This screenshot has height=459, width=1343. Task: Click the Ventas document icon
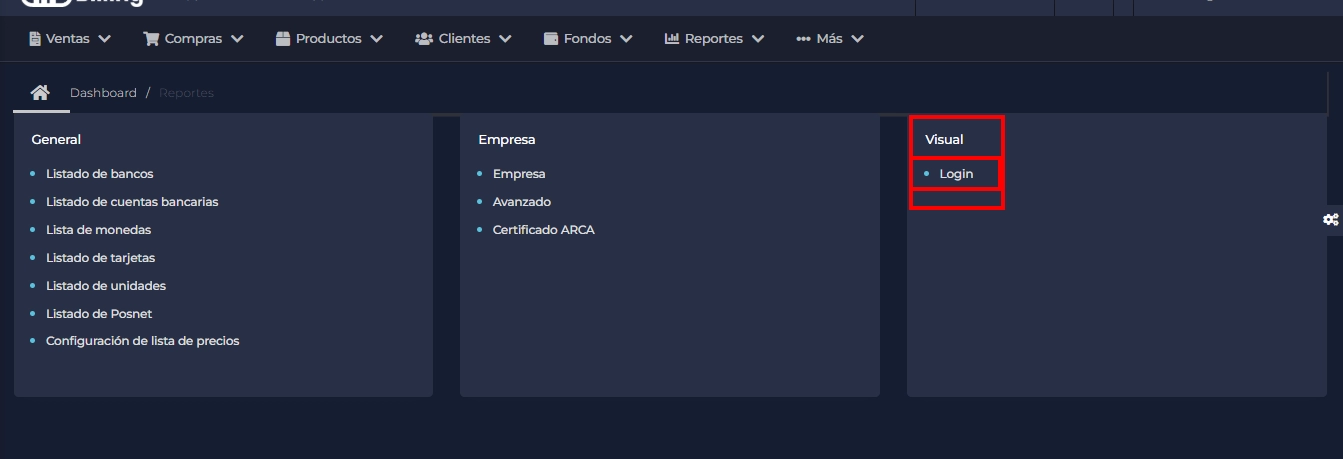(x=35, y=39)
